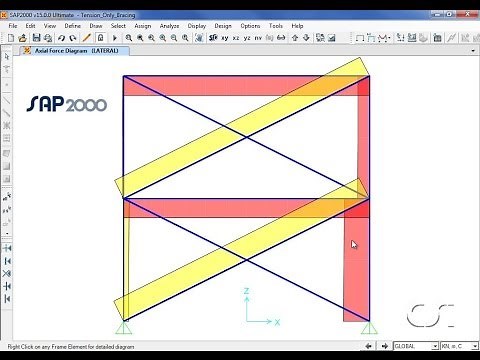
Task: Activate Rubber Band Zoom magnifier
Action: point(129,38)
